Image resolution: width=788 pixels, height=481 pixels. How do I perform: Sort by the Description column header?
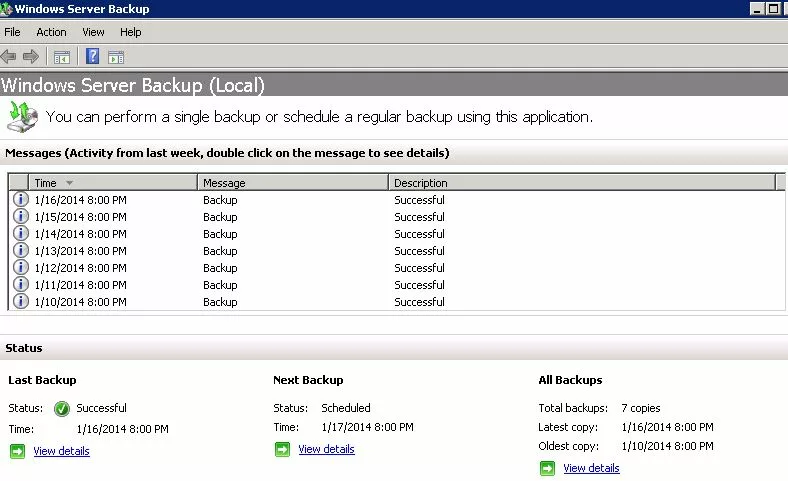coord(582,183)
